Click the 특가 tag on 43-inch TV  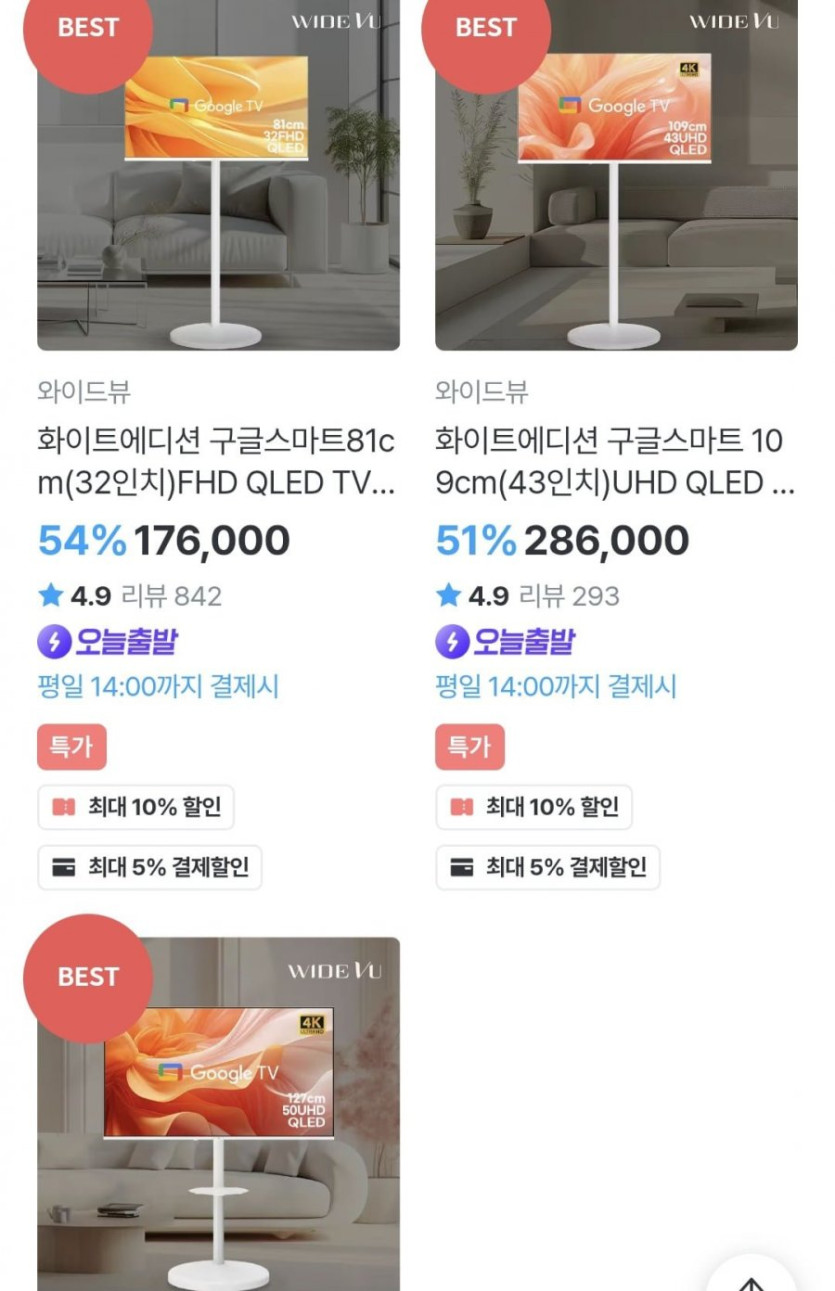(x=470, y=747)
